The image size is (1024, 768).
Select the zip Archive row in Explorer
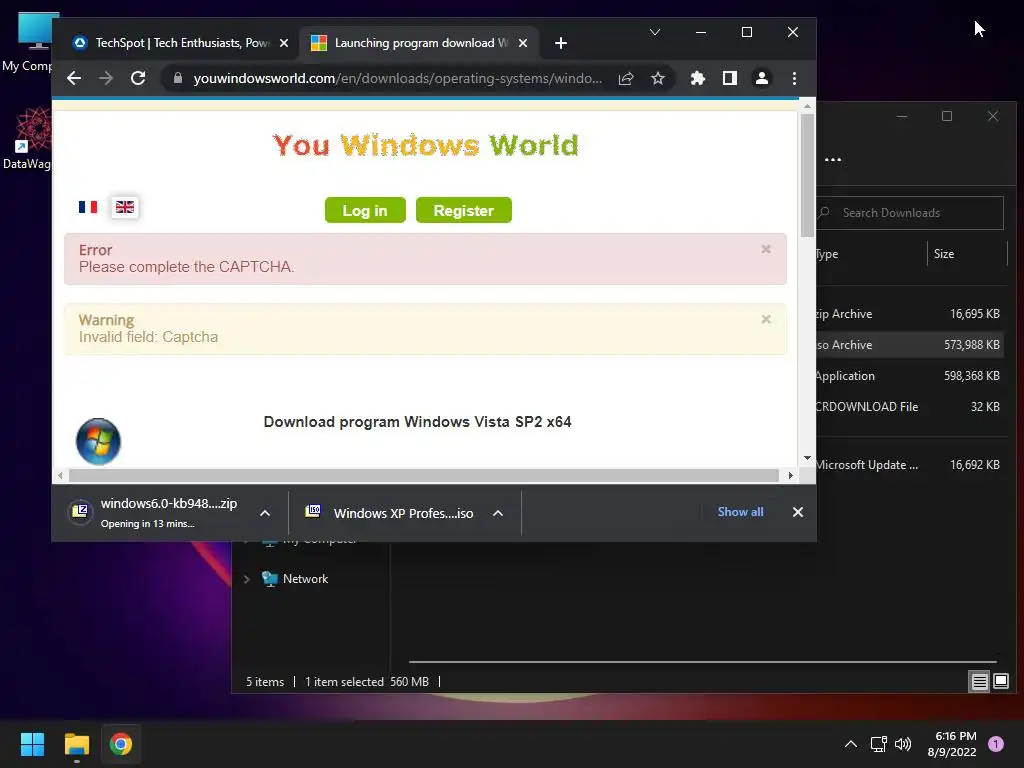click(x=909, y=314)
